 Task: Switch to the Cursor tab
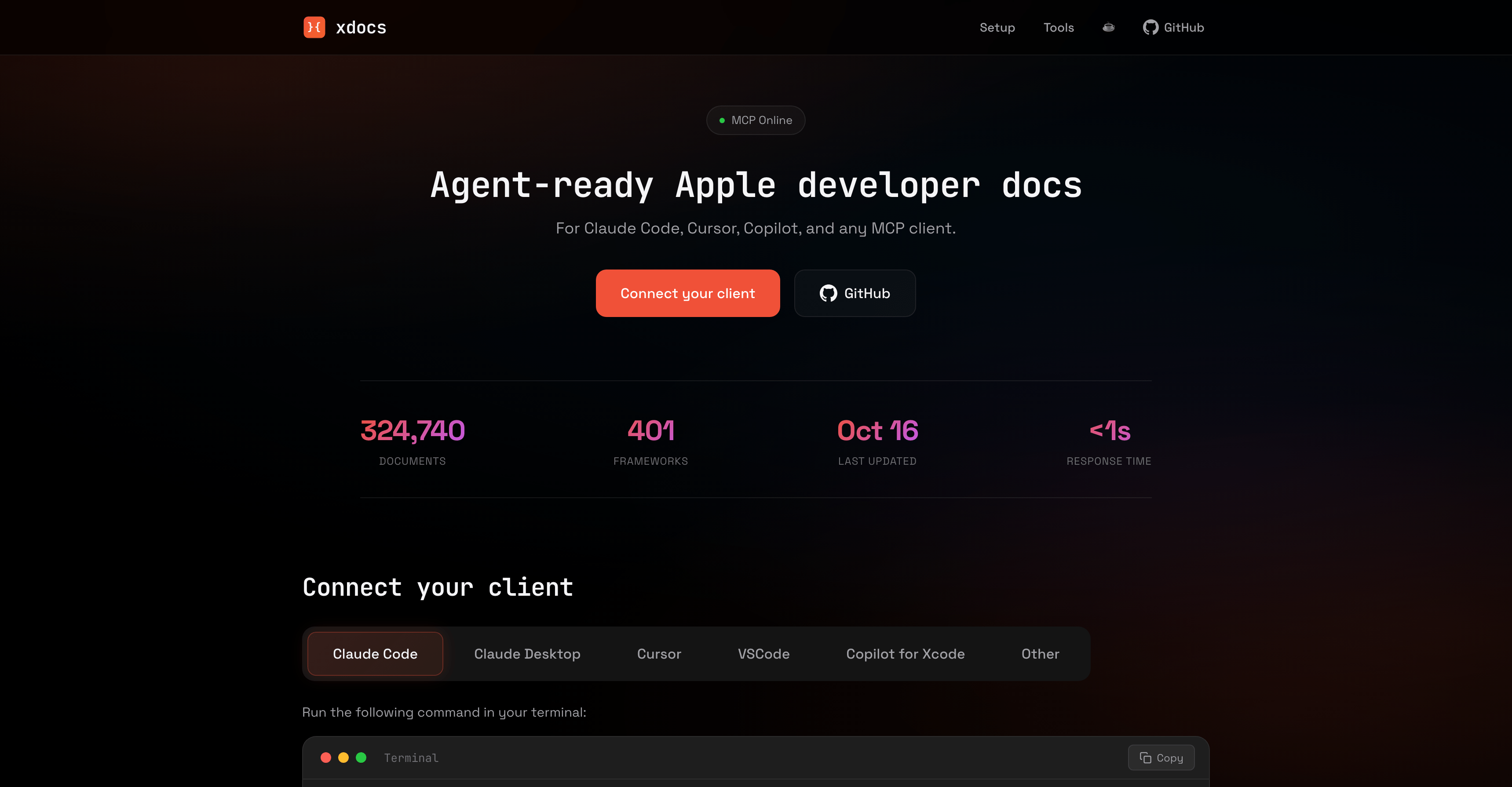(x=659, y=654)
